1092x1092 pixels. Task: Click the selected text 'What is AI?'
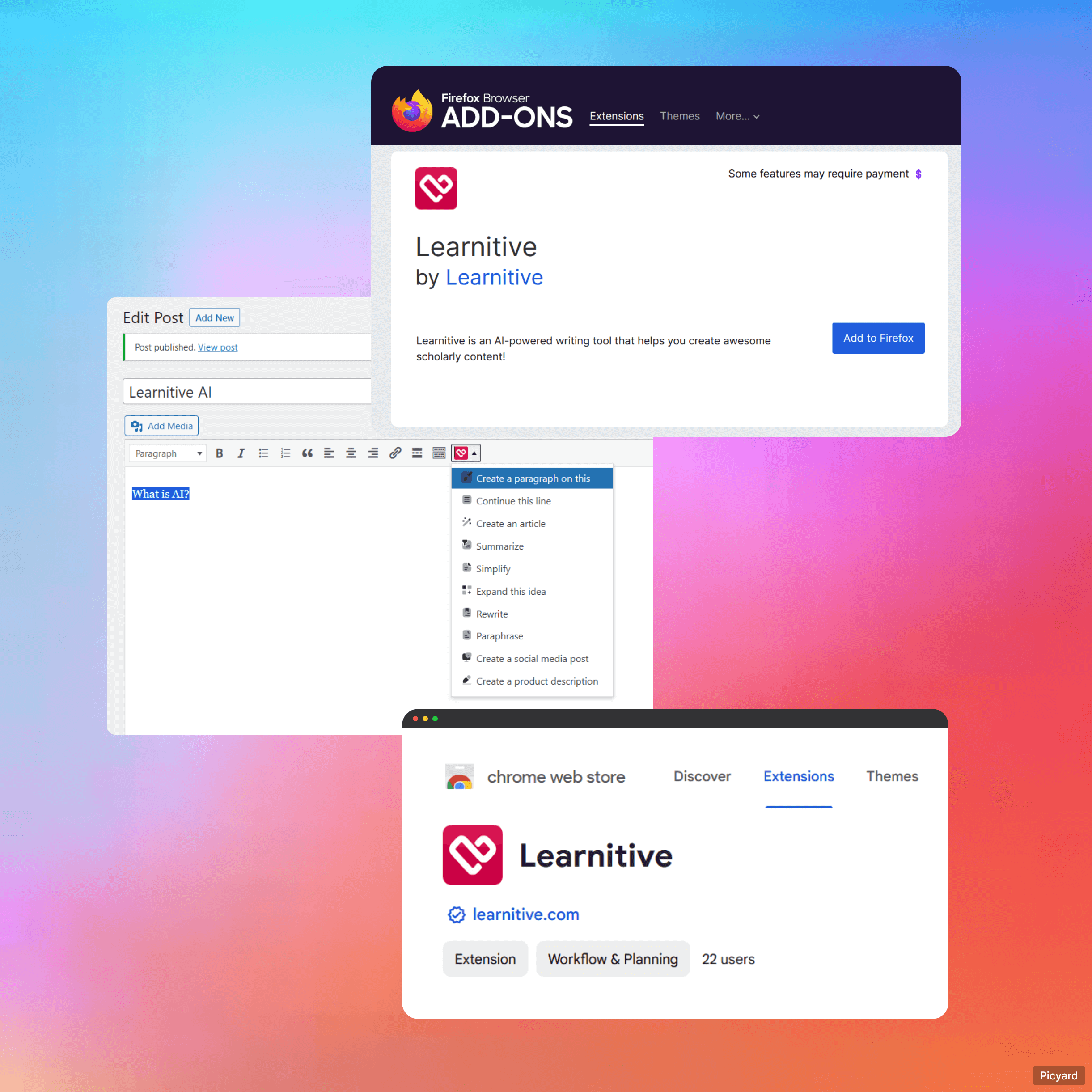[x=161, y=494]
